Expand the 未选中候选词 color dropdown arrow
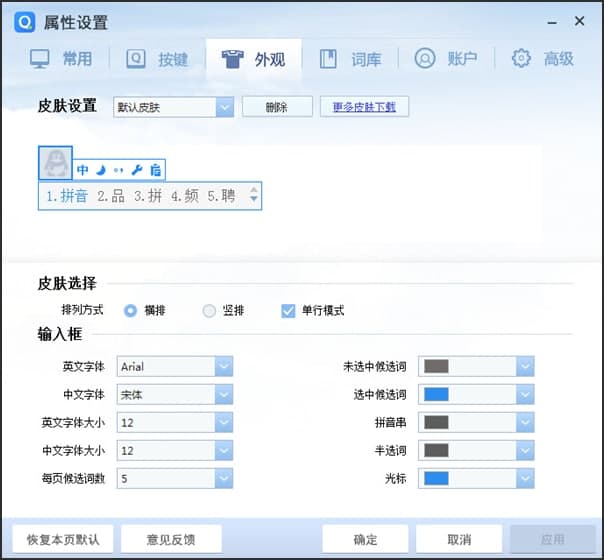Viewport: 604px width, 560px height. 525,366
